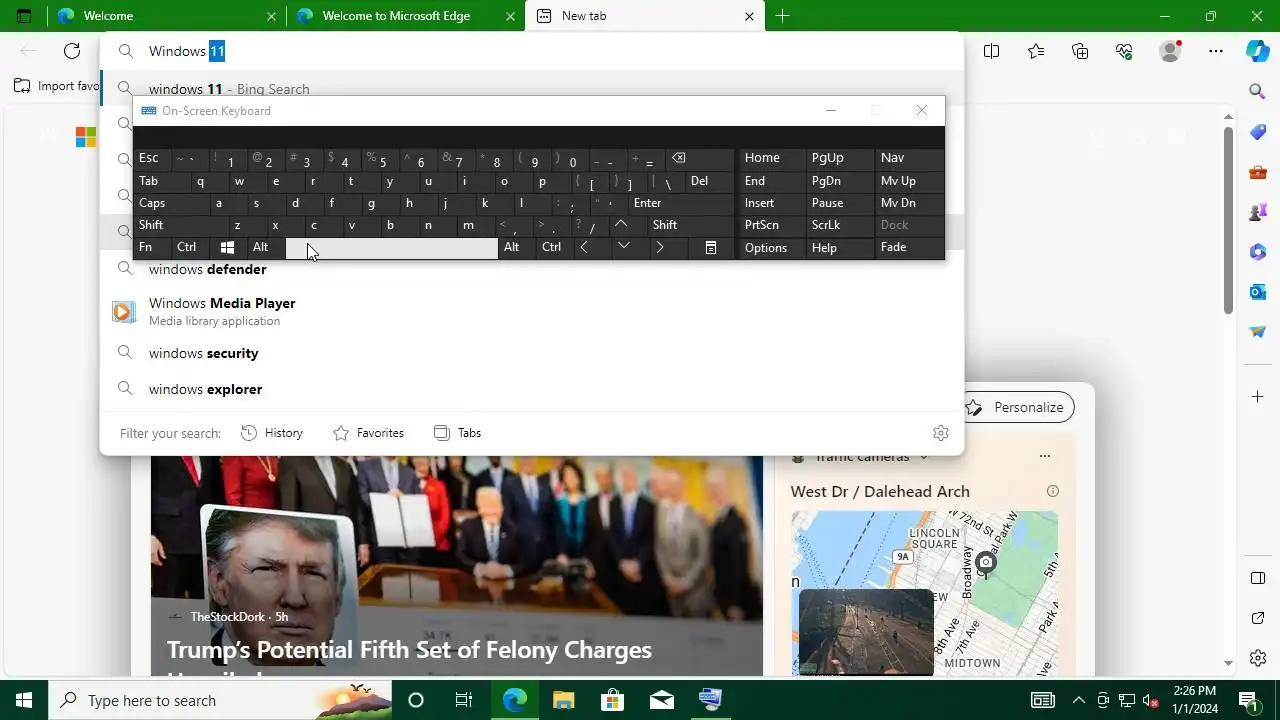
Task: Open the Tab actions menu icon
Action: point(24,16)
